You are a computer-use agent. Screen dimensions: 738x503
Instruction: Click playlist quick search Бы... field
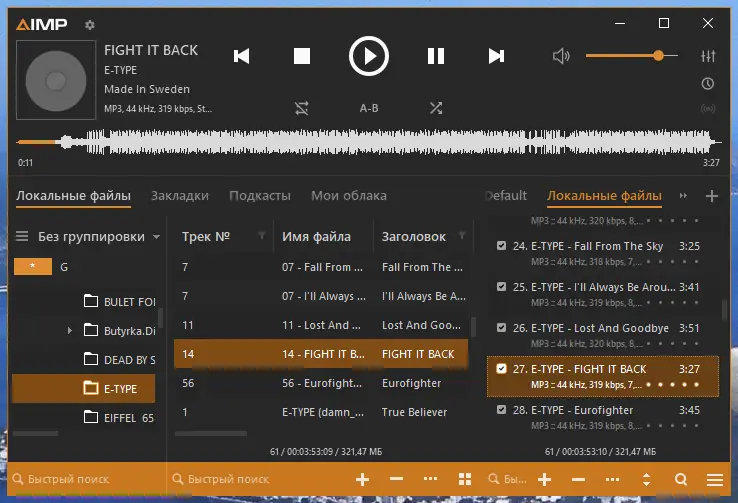coord(507,479)
